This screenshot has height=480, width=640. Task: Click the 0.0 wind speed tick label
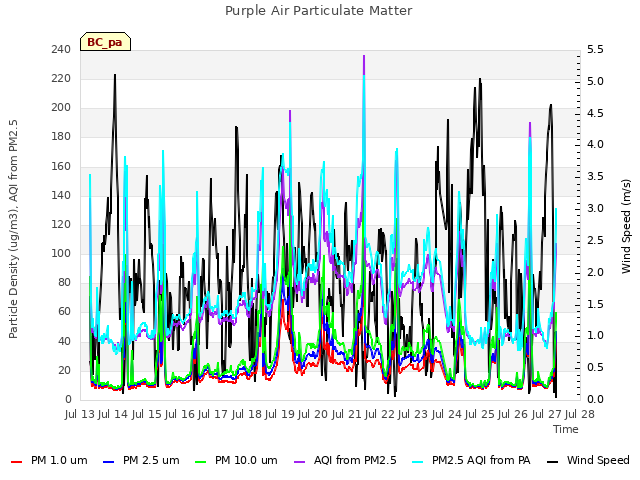pos(595,399)
